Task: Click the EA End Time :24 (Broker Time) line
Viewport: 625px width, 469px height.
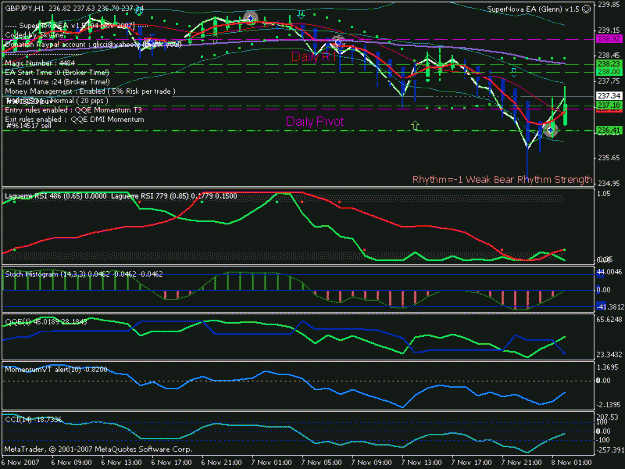Action: (x=57, y=82)
